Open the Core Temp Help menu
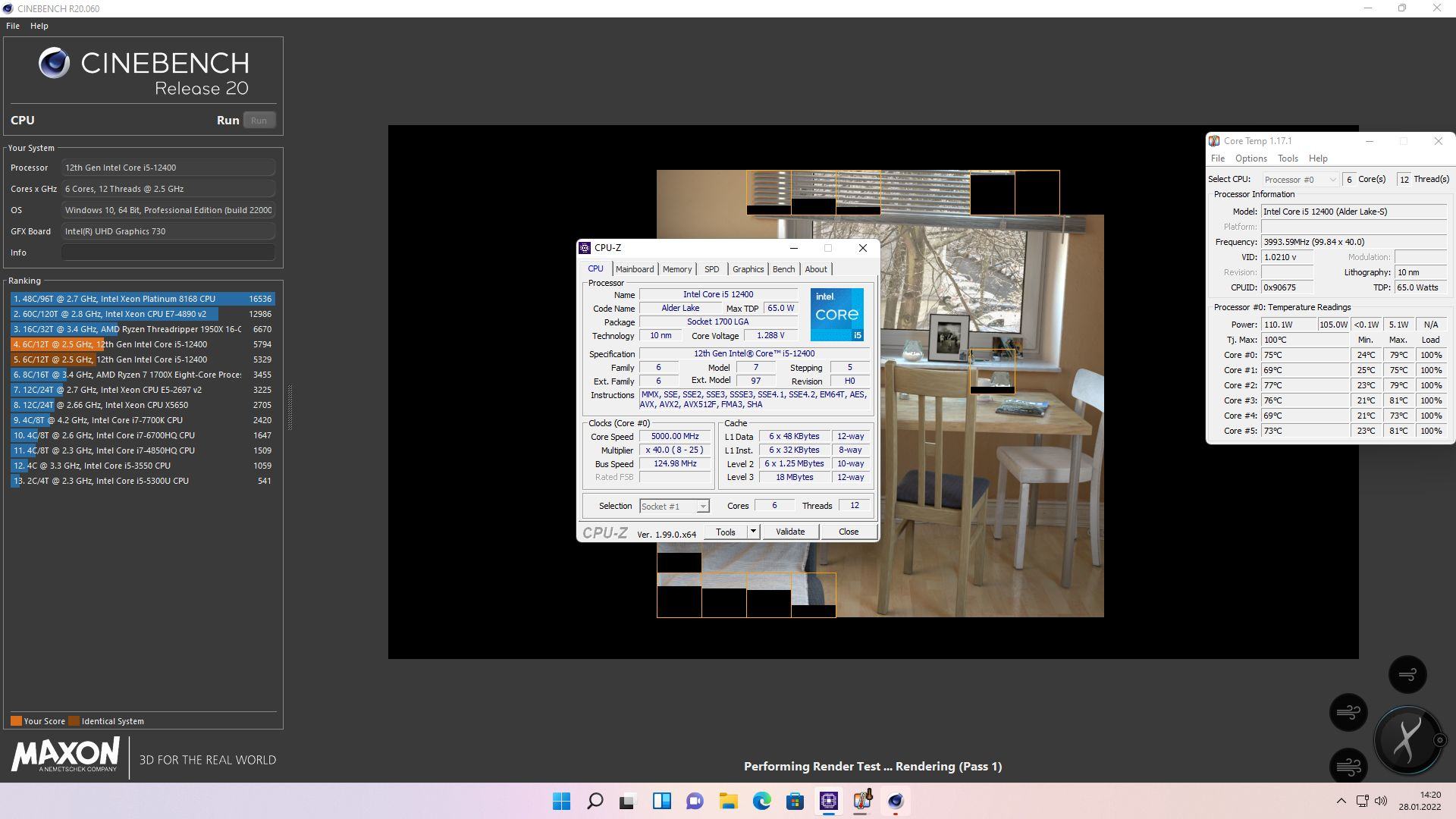 pos(1318,158)
